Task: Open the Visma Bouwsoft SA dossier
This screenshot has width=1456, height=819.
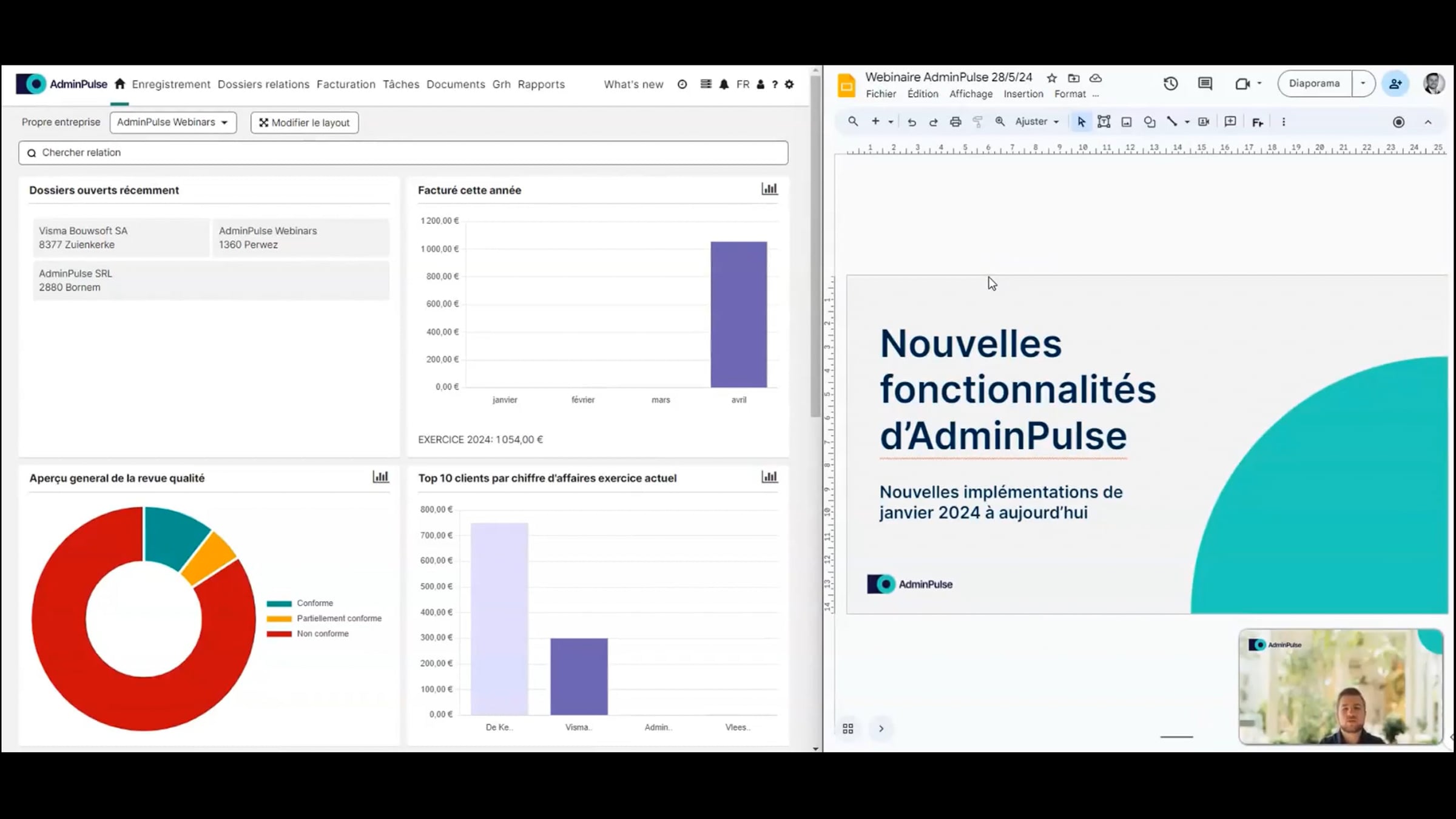Action: point(121,237)
